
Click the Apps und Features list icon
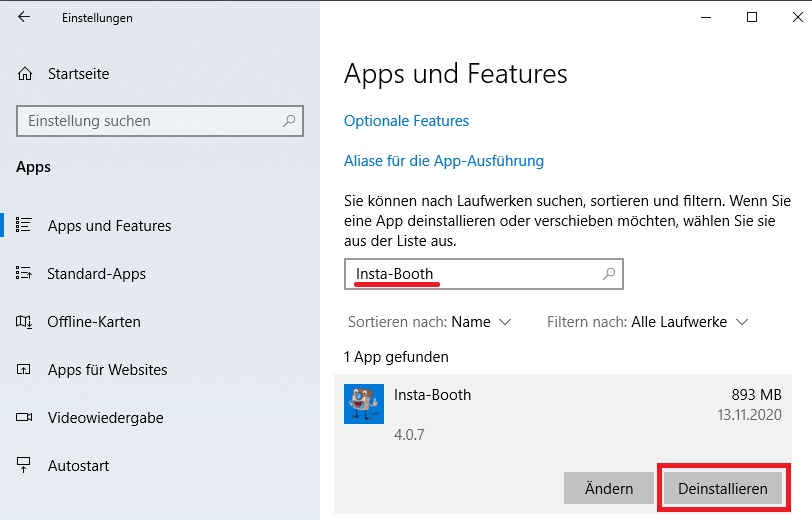(24, 225)
